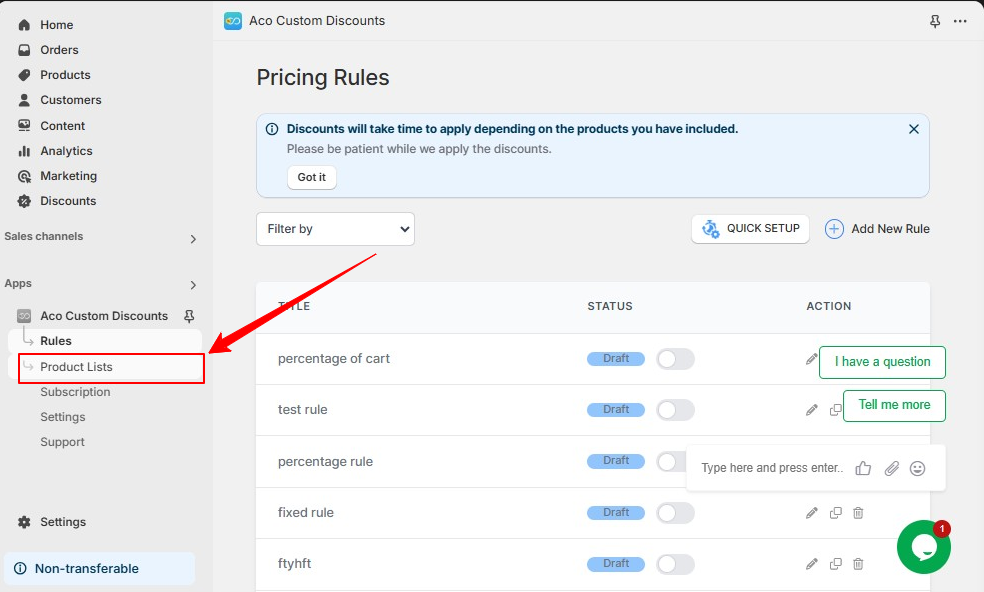Viewport: 984px width, 592px height.
Task: Click the chat message input field
Action: pos(772,468)
